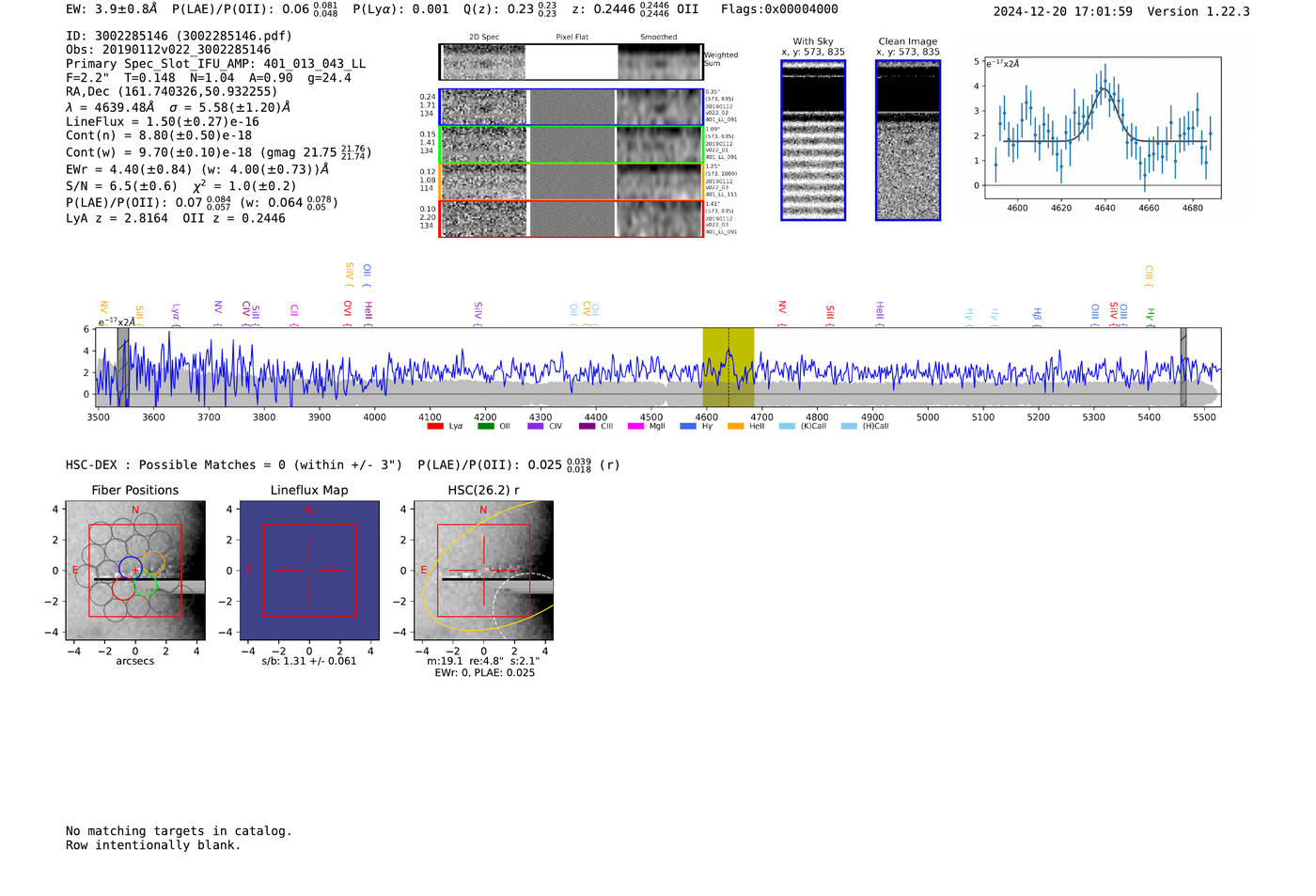The image size is (1316, 896).
Task: Click the orange HeII legend swatch
Action: 735,427
